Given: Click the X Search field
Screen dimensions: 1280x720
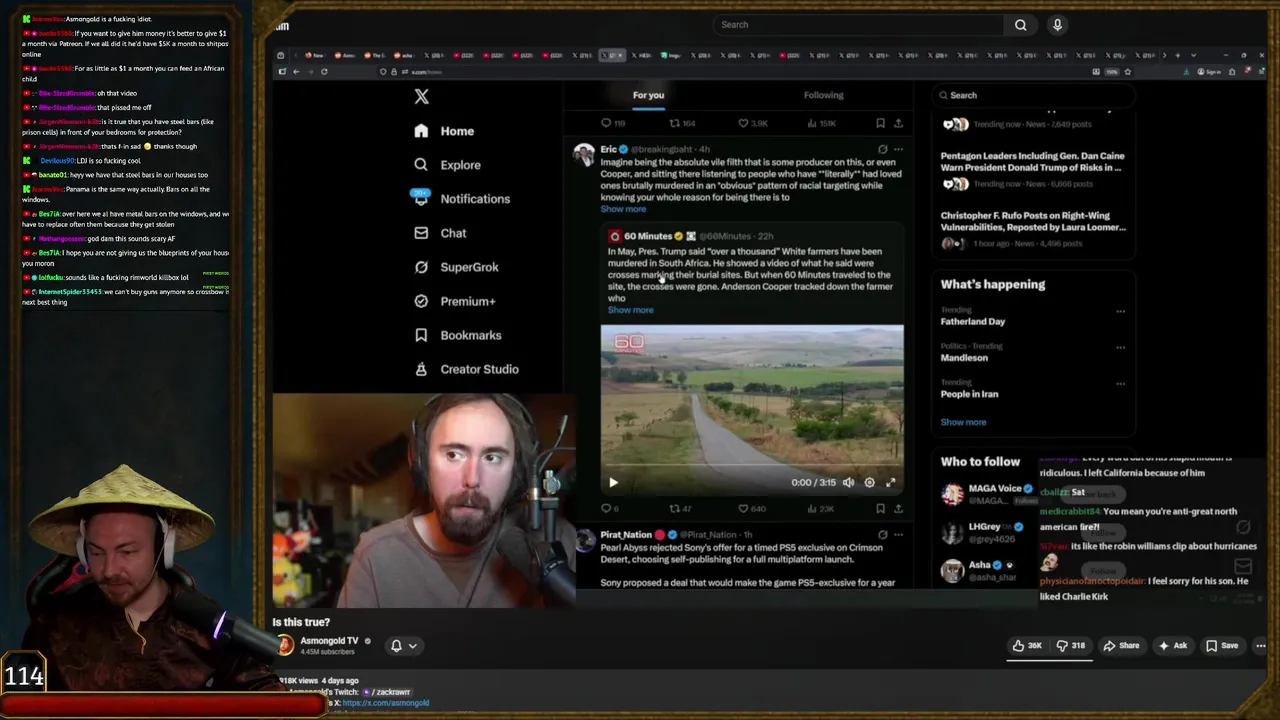Looking at the screenshot, I should pos(1033,95).
